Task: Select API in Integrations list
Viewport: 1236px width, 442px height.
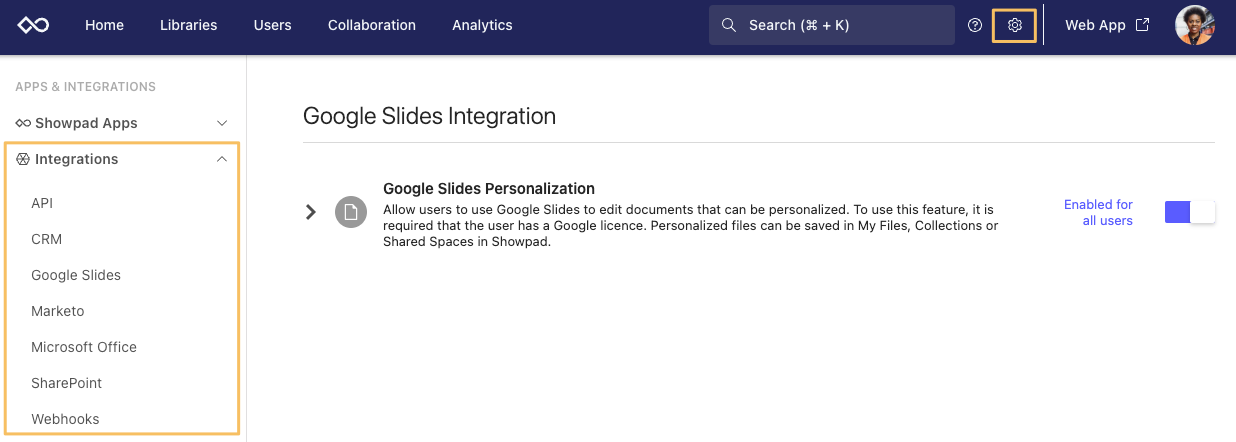Action: pos(42,203)
